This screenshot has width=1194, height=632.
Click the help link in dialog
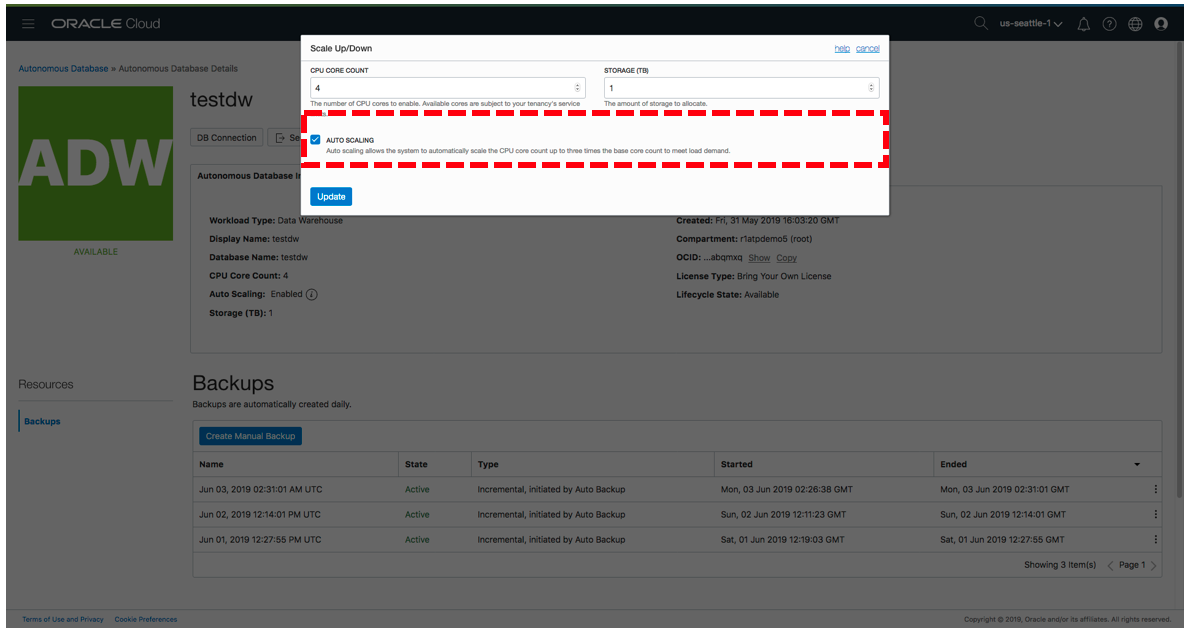click(x=841, y=49)
